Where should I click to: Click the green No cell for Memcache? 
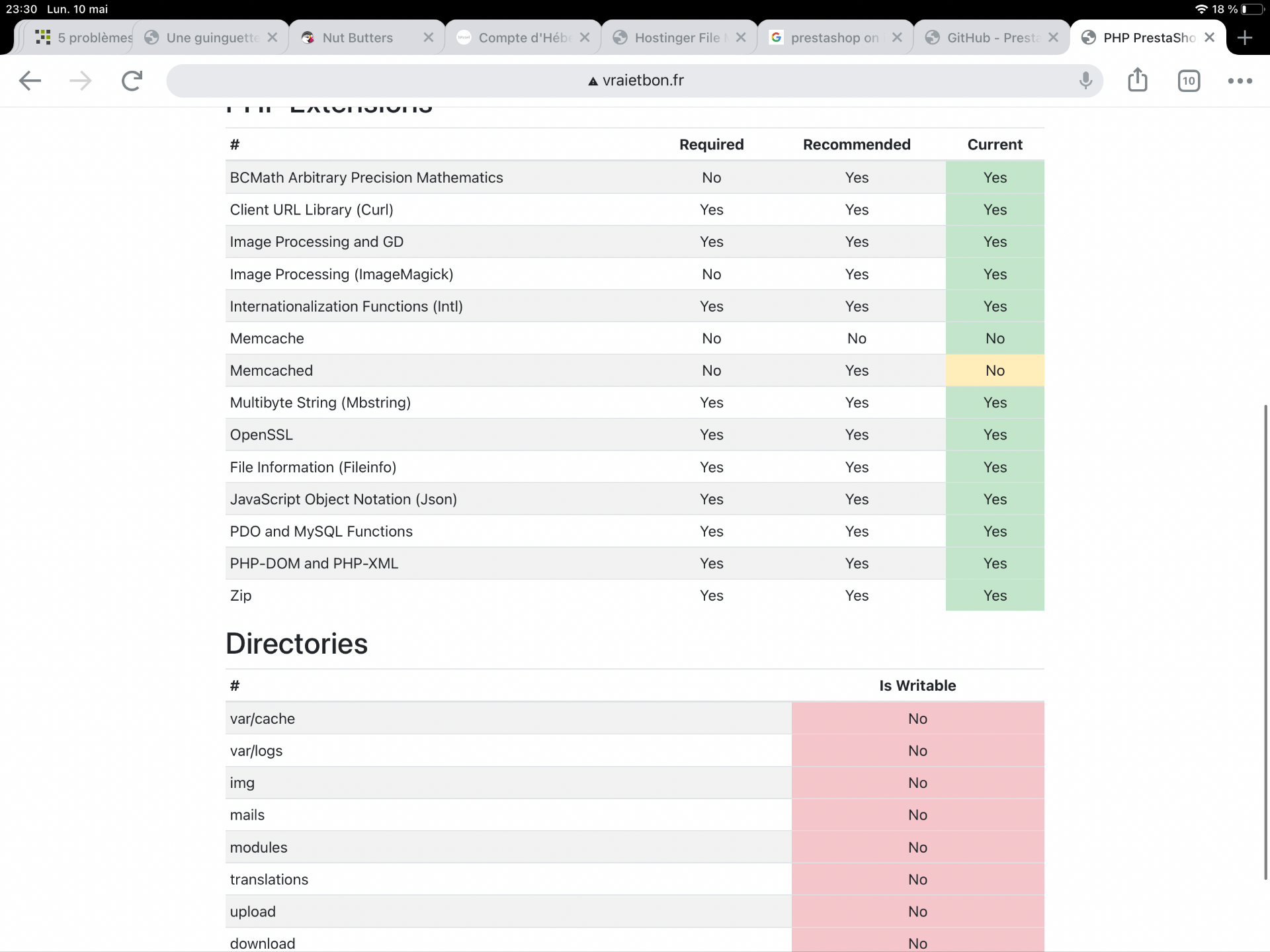coord(995,338)
